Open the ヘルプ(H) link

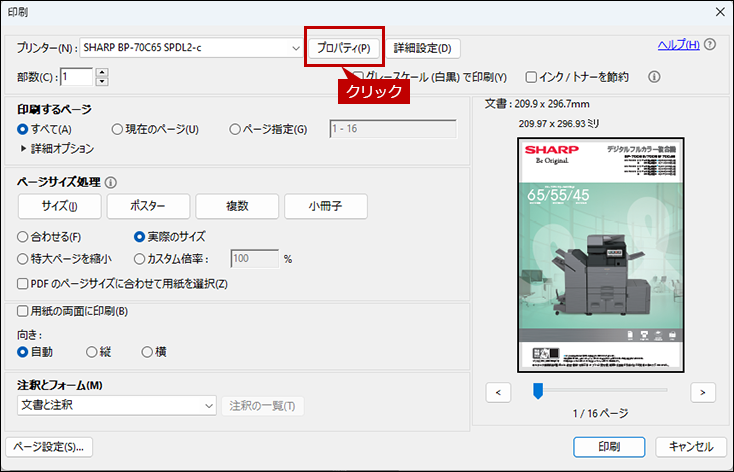click(678, 44)
